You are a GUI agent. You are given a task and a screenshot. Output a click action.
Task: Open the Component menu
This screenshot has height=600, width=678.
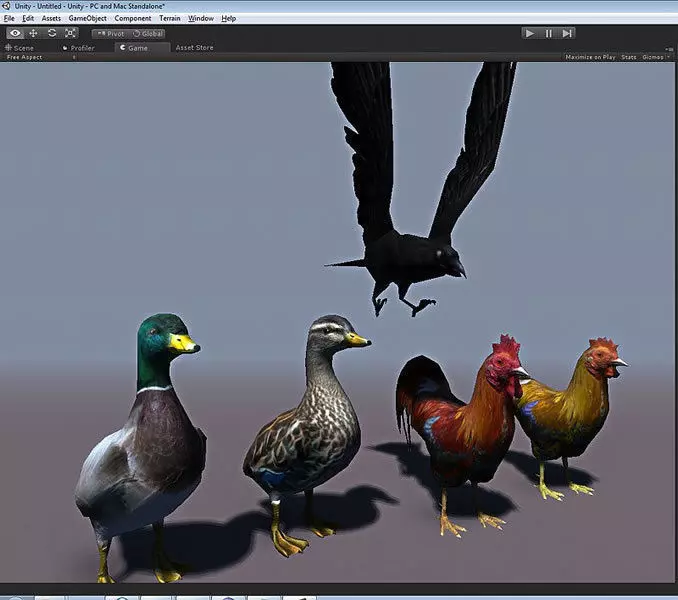click(x=133, y=18)
